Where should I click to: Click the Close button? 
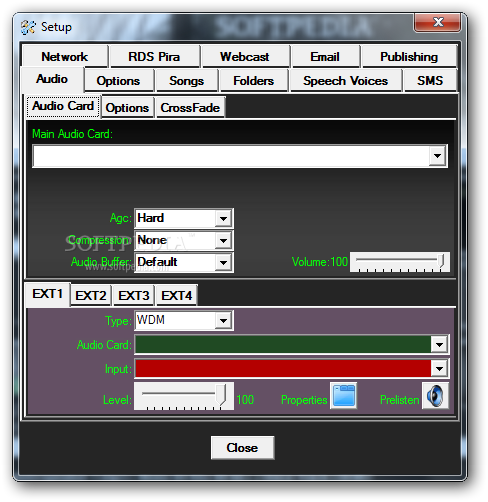pyautogui.click(x=242, y=448)
